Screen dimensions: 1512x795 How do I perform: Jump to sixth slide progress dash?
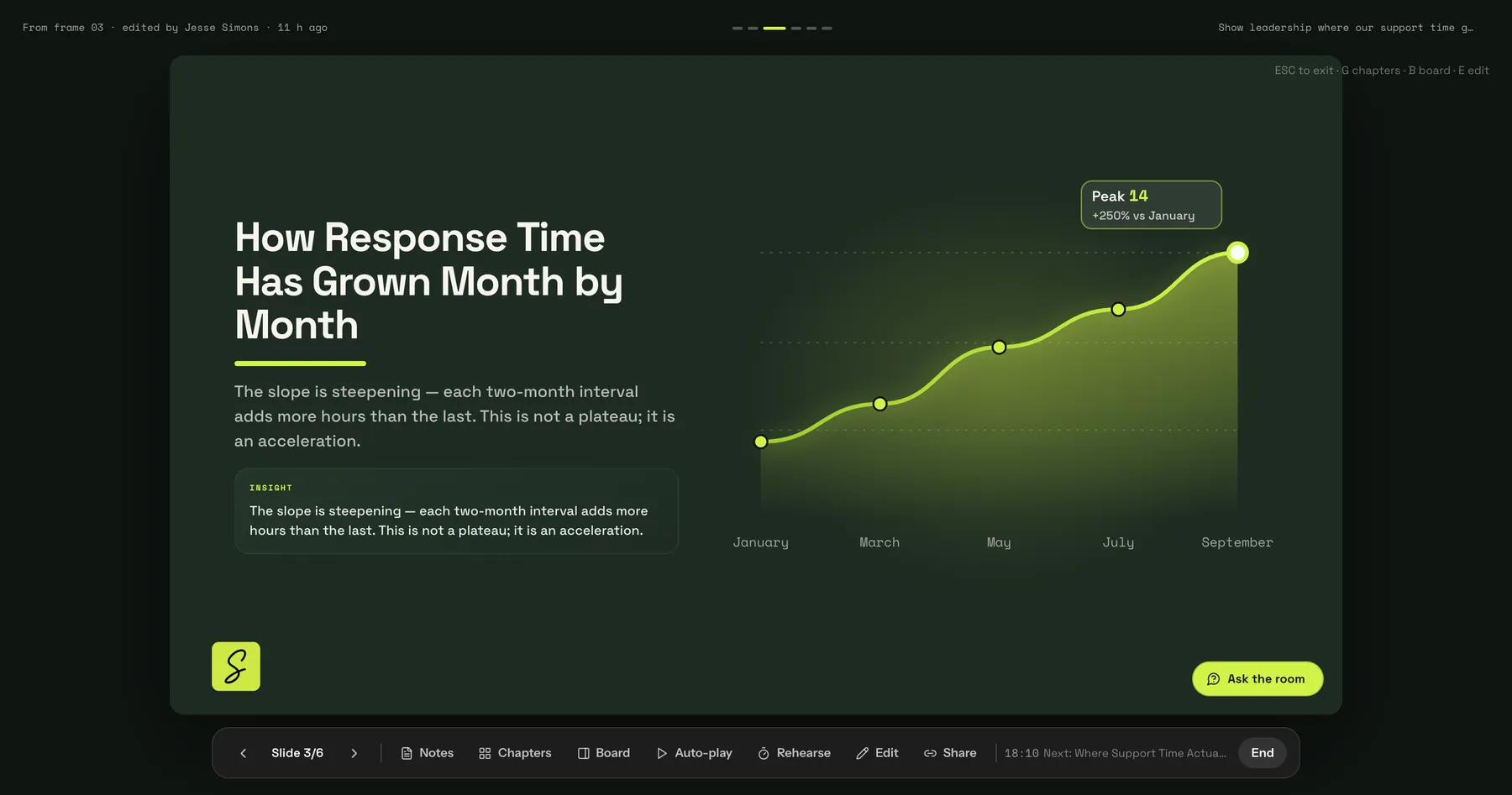tap(827, 28)
